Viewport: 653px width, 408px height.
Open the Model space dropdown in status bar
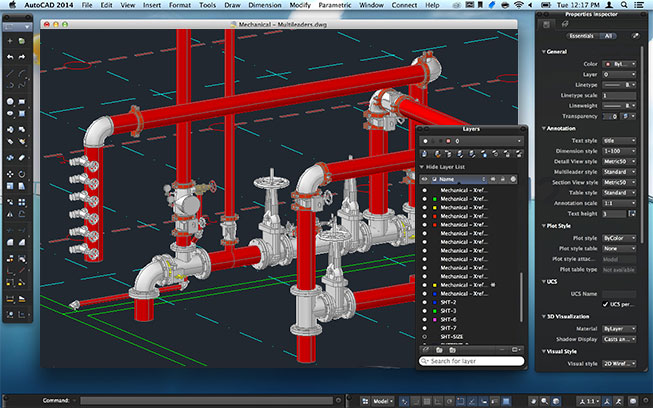coord(383,401)
